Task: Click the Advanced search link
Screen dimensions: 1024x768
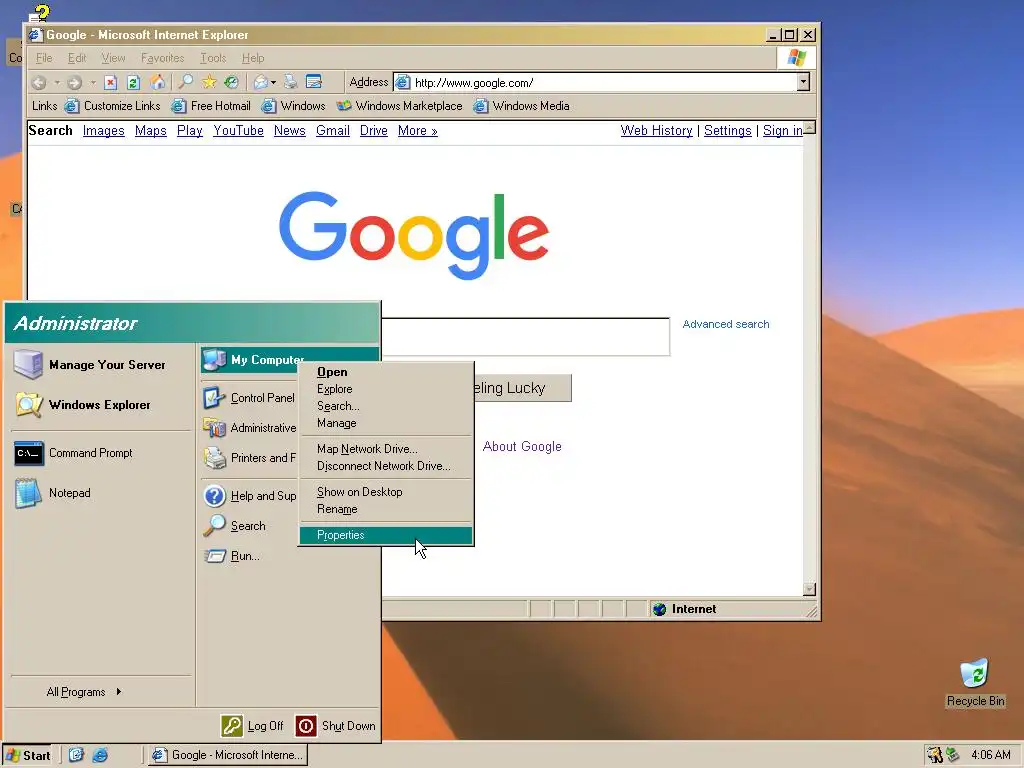Action: pyautogui.click(x=726, y=324)
